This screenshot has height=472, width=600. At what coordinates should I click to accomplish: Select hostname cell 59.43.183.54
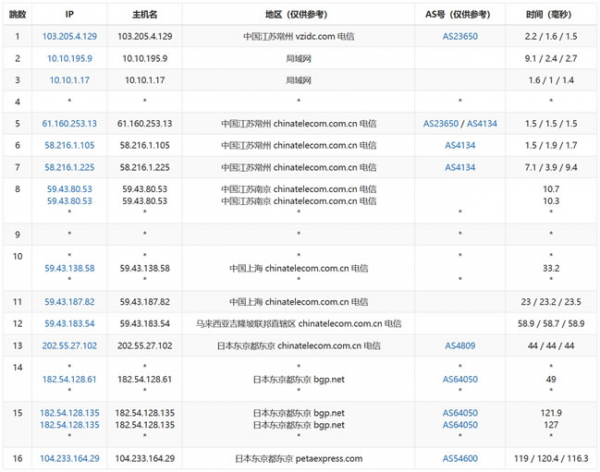145,324
